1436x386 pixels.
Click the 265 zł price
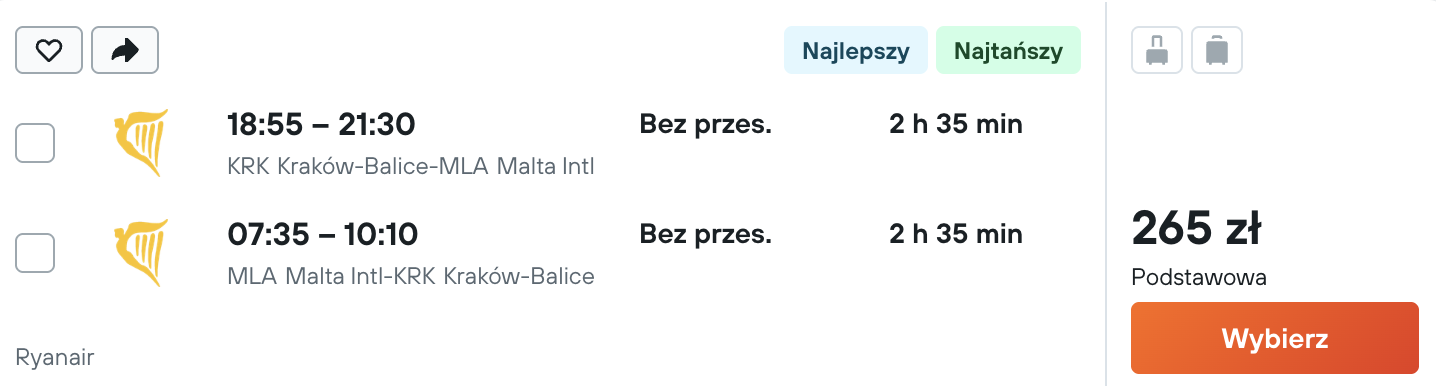pyautogui.click(x=1195, y=230)
